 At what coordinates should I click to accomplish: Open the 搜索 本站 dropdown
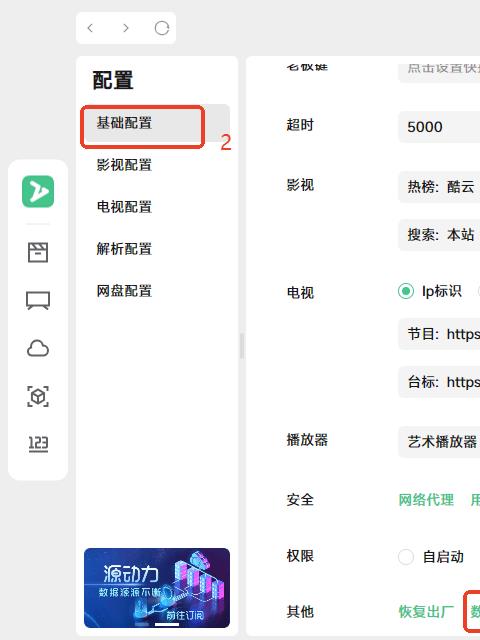point(439,235)
